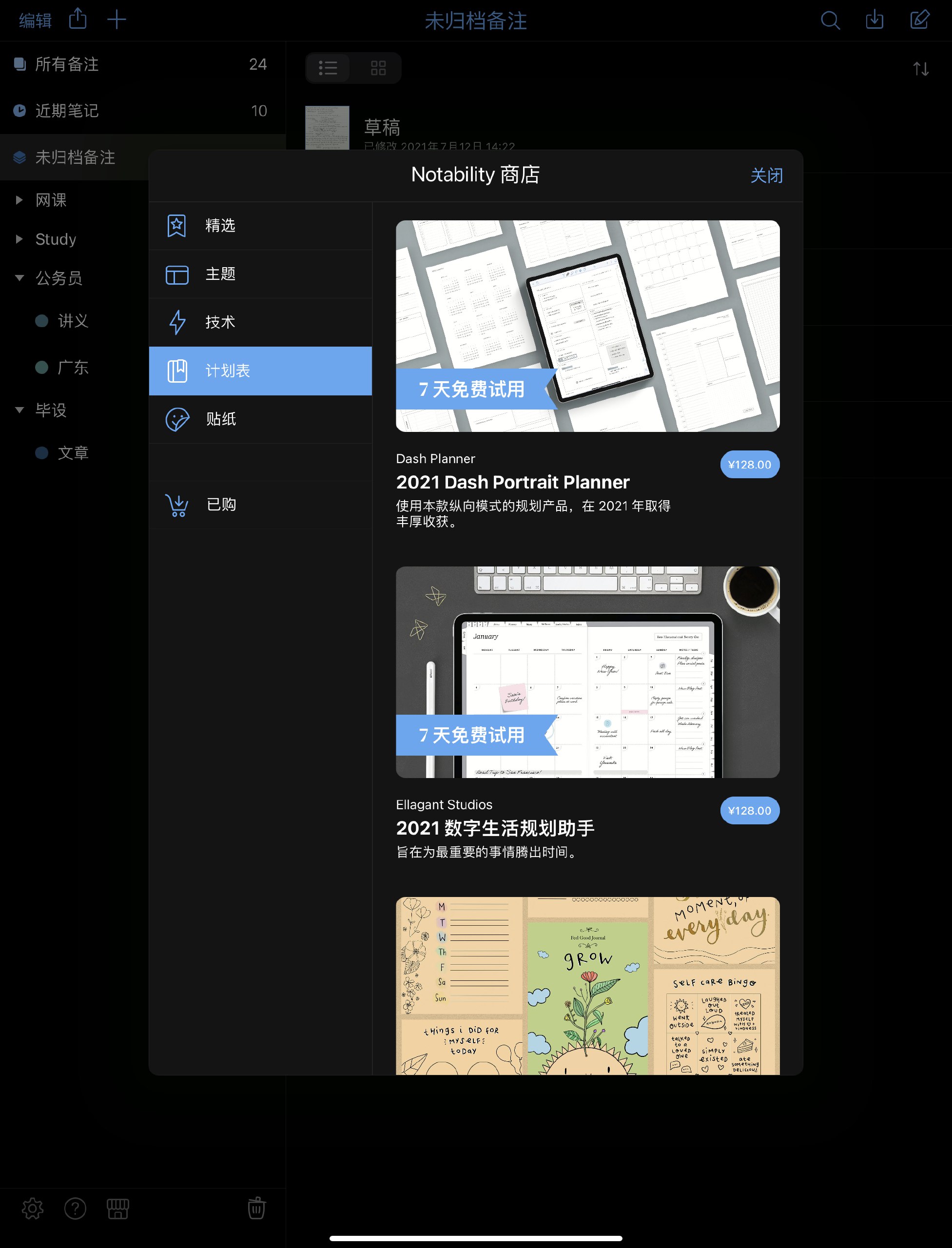Image resolution: width=952 pixels, height=1248 pixels.
Task: Collapse the 公务员 divider
Action: 19,278
